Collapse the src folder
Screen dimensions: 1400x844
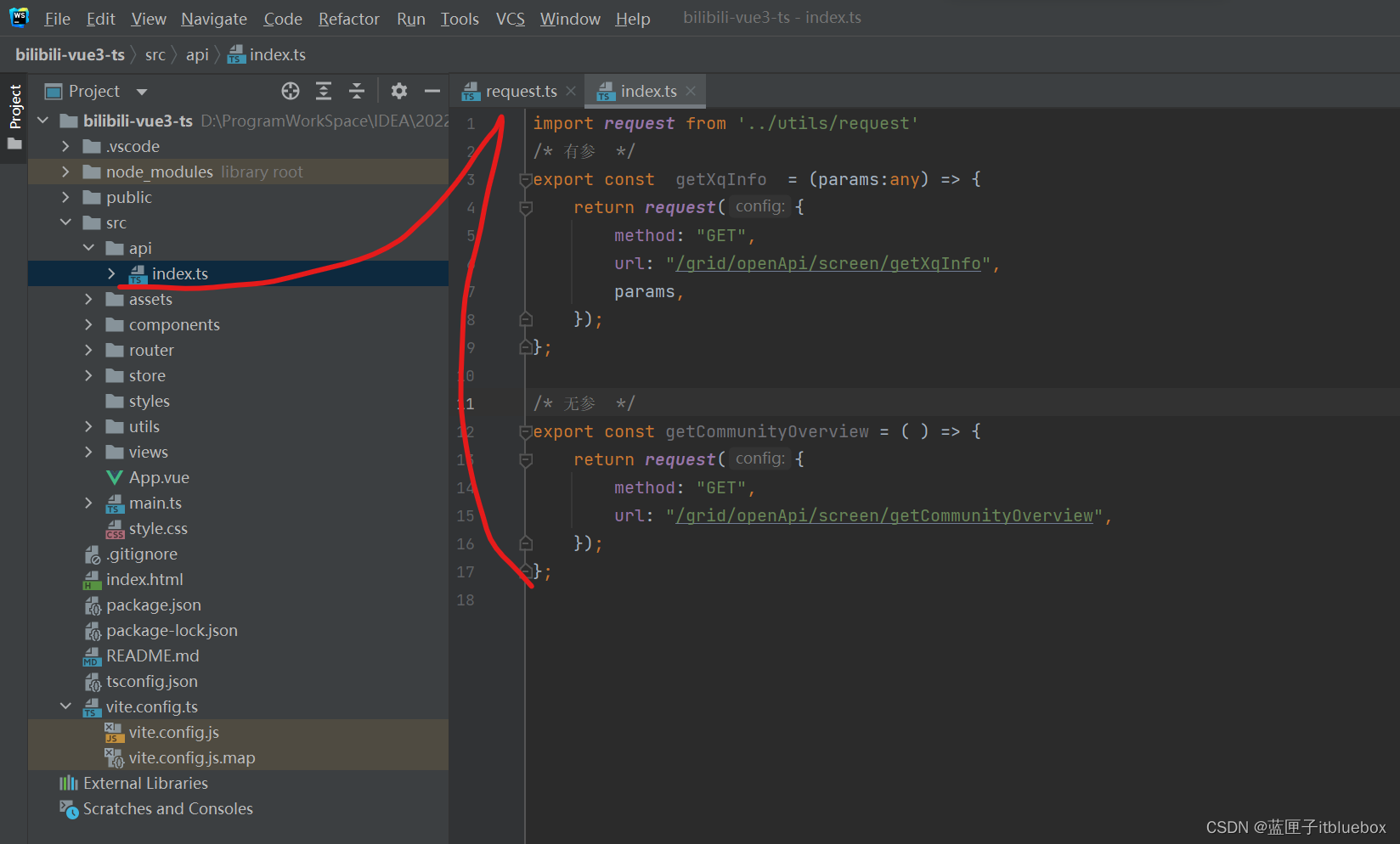pos(65,222)
